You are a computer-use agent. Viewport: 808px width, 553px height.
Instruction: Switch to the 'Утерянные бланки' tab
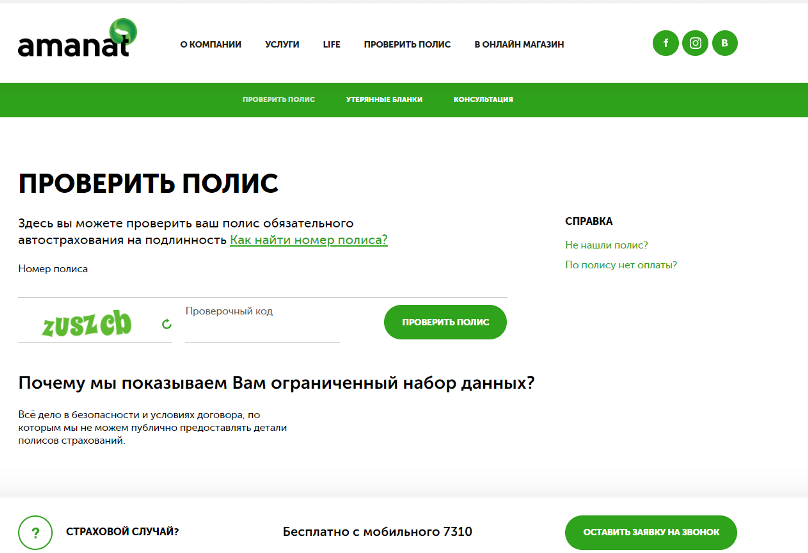click(384, 100)
